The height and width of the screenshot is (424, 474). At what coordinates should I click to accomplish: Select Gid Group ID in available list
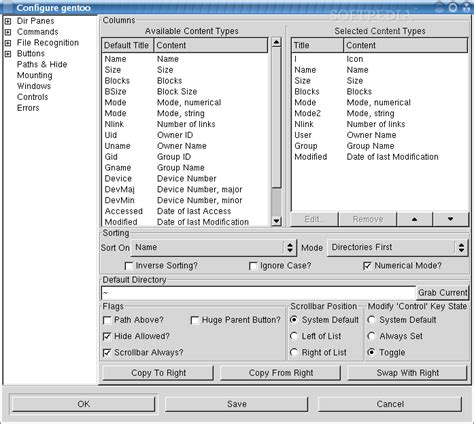coord(185,157)
